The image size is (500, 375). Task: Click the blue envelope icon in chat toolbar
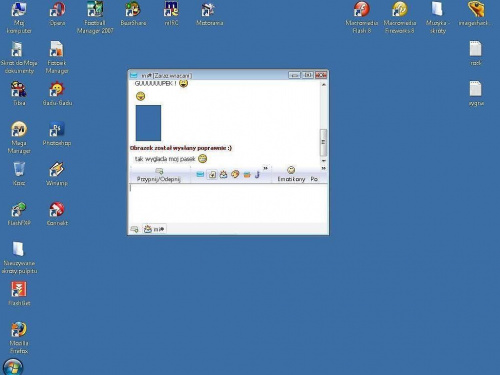[x=200, y=174]
